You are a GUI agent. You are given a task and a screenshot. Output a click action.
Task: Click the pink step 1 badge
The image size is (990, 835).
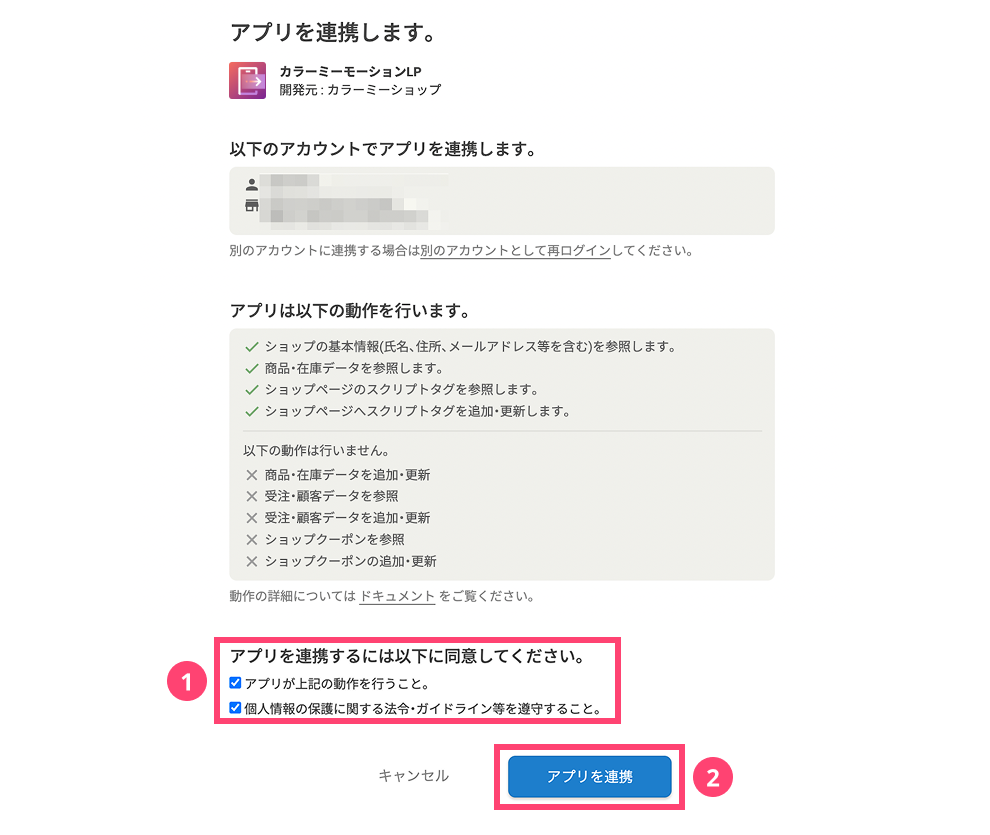tap(186, 683)
